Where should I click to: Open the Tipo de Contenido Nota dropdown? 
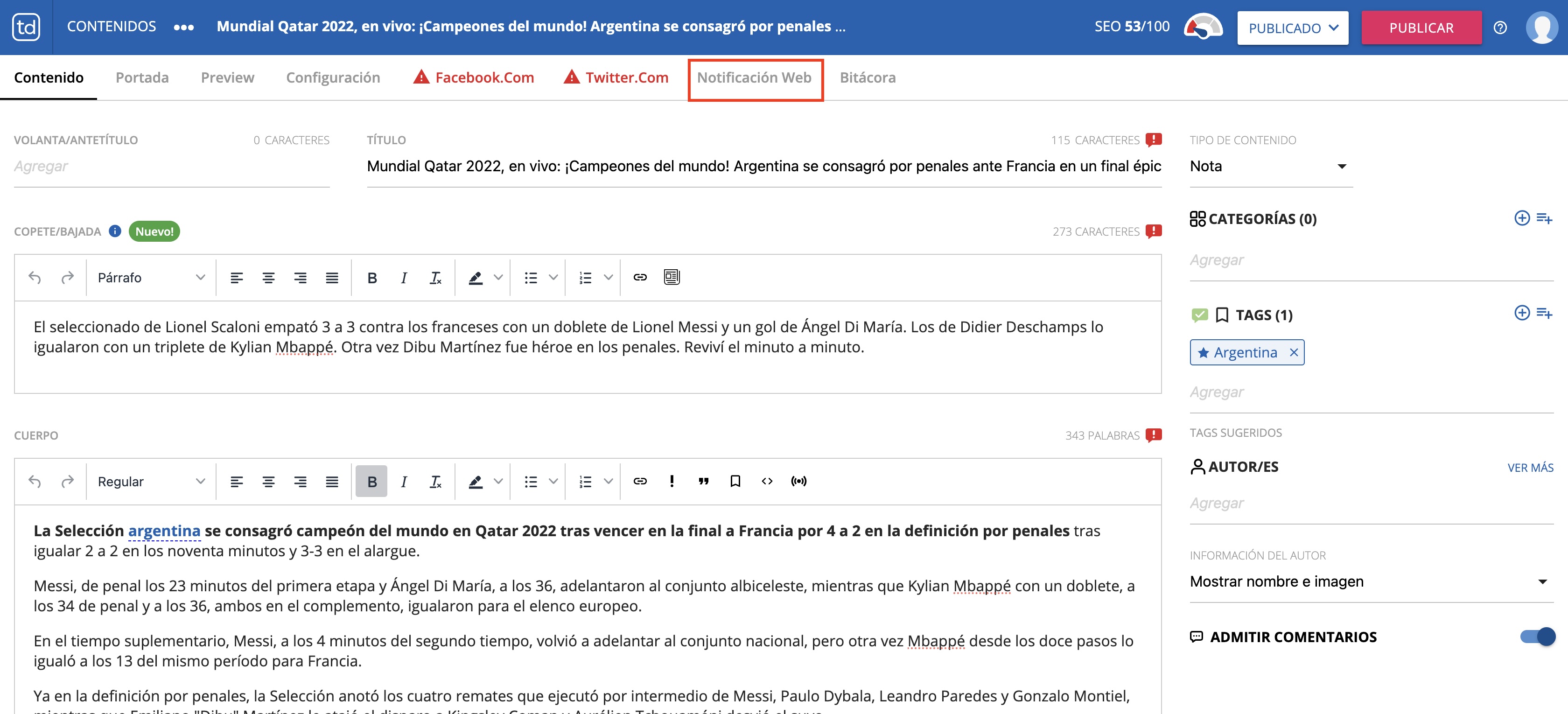pos(1270,166)
